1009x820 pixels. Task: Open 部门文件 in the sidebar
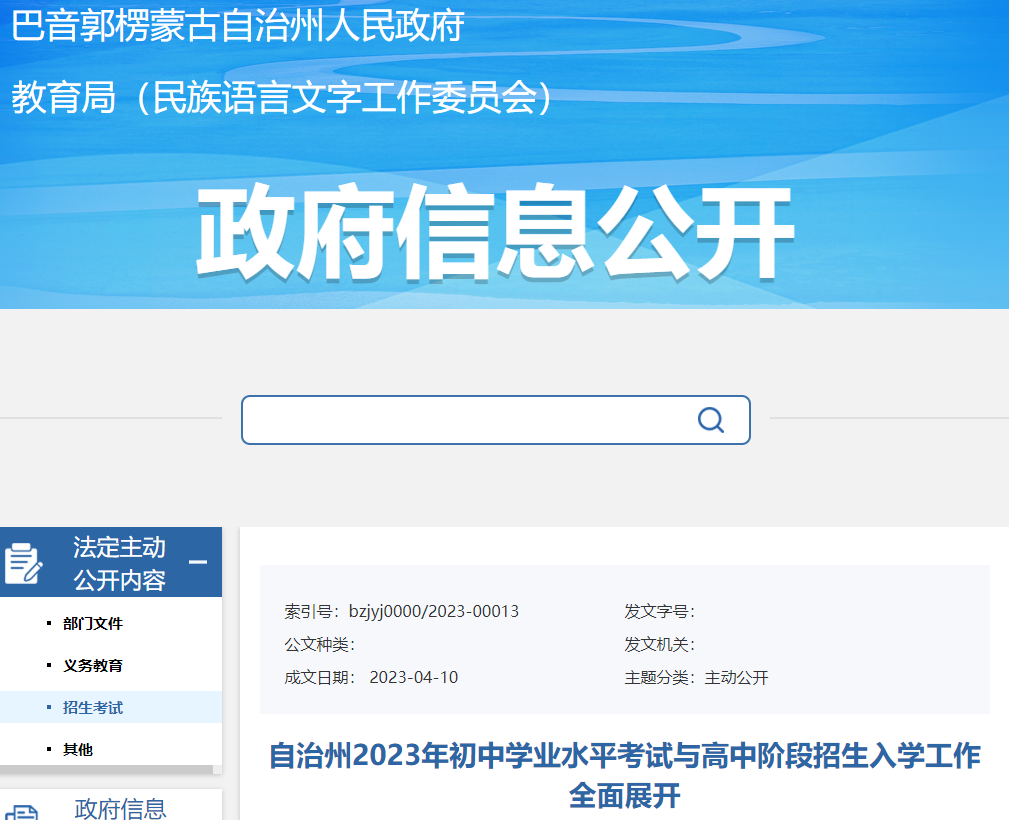click(x=93, y=623)
